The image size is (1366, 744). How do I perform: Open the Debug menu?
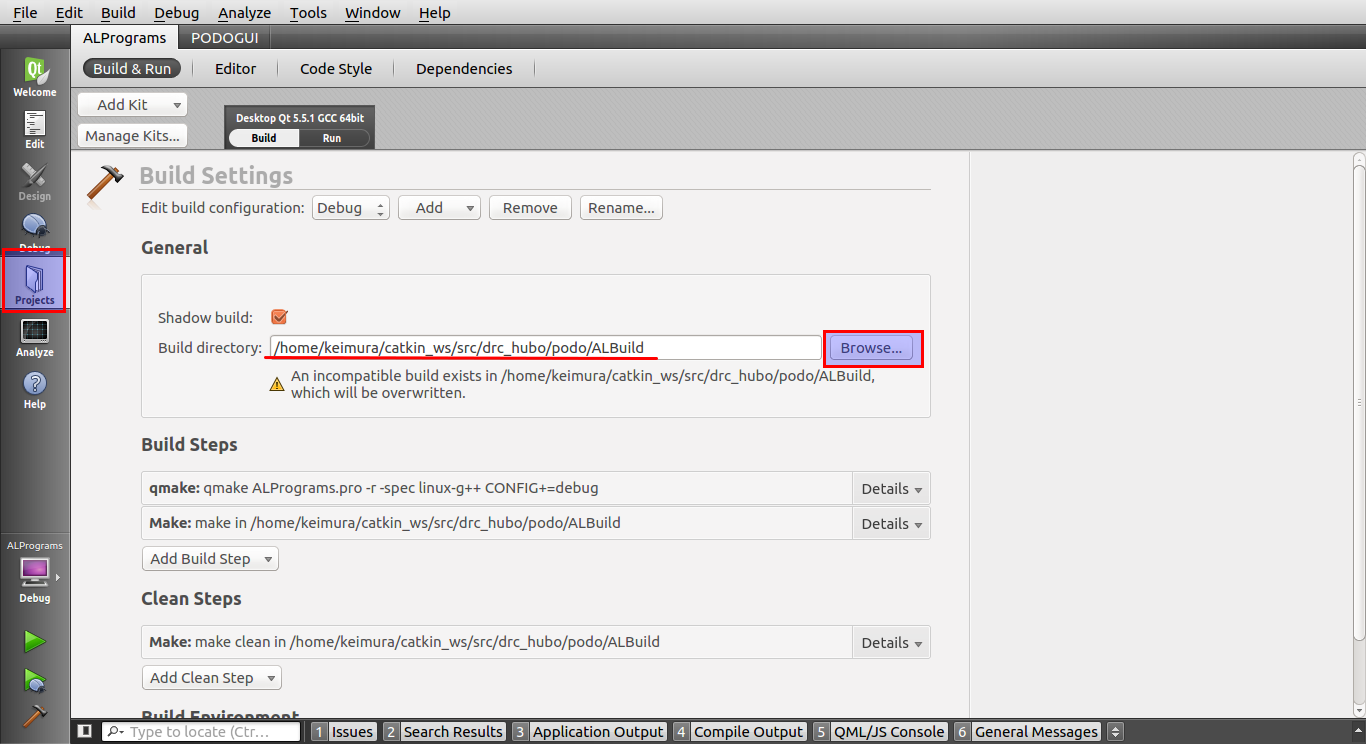(177, 13)
